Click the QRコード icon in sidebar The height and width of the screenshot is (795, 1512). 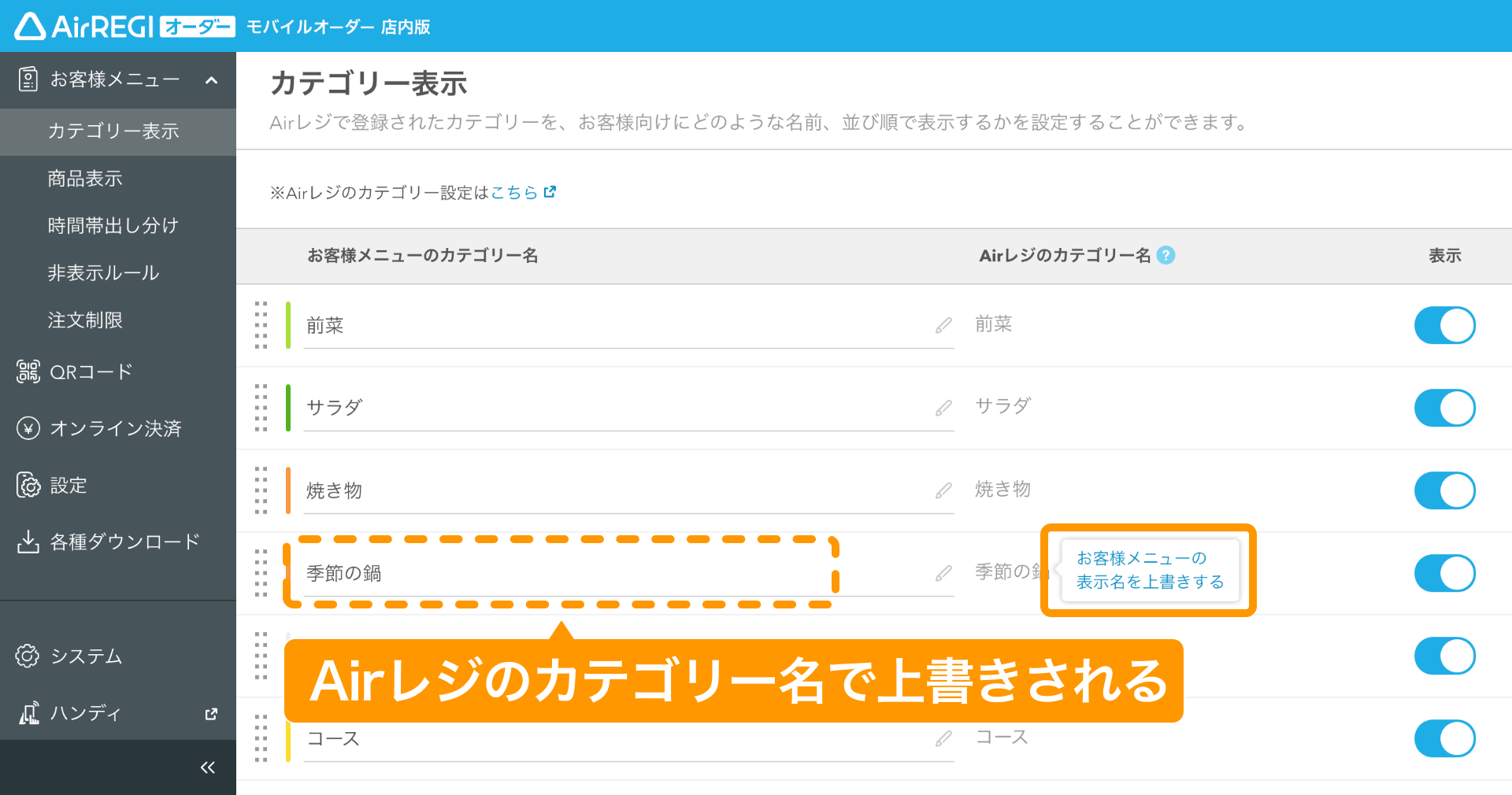pos(28,372)
